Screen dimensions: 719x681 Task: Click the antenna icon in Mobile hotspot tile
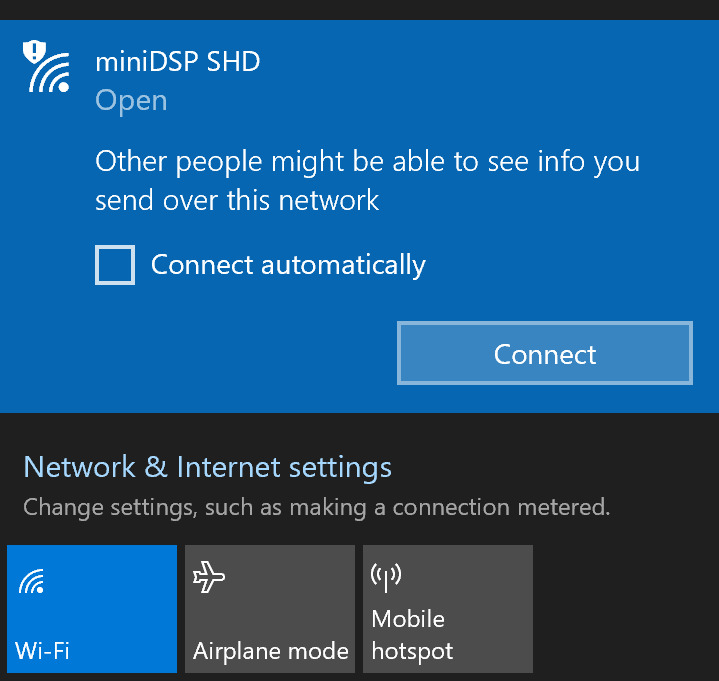386,577
